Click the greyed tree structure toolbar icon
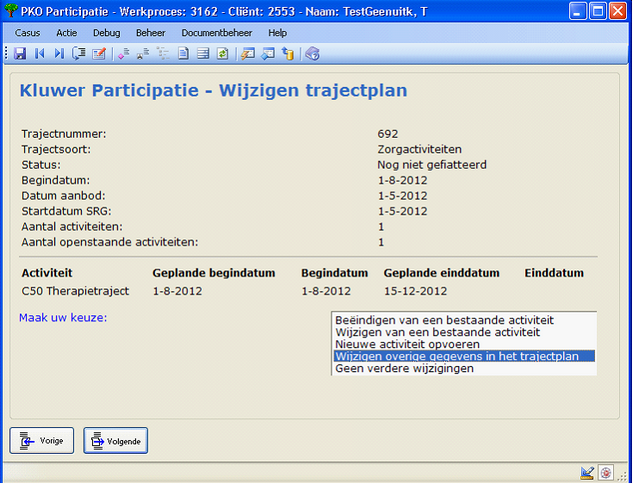The image size is (633, 484). (x=163, y=54)
